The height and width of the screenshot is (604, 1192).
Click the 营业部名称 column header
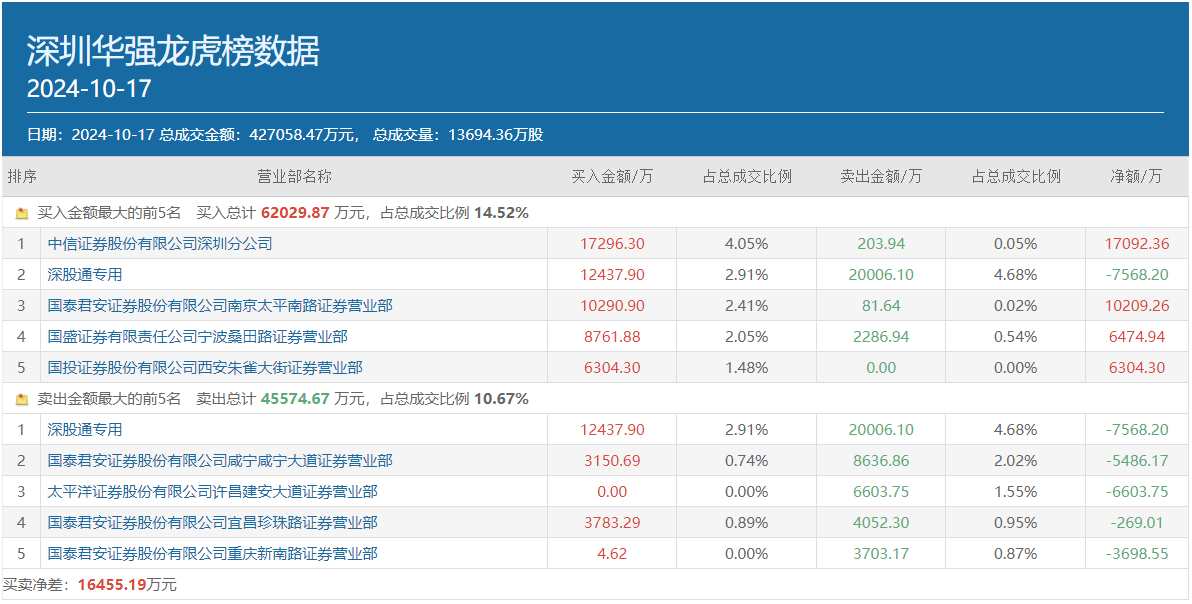click(294, 177)
